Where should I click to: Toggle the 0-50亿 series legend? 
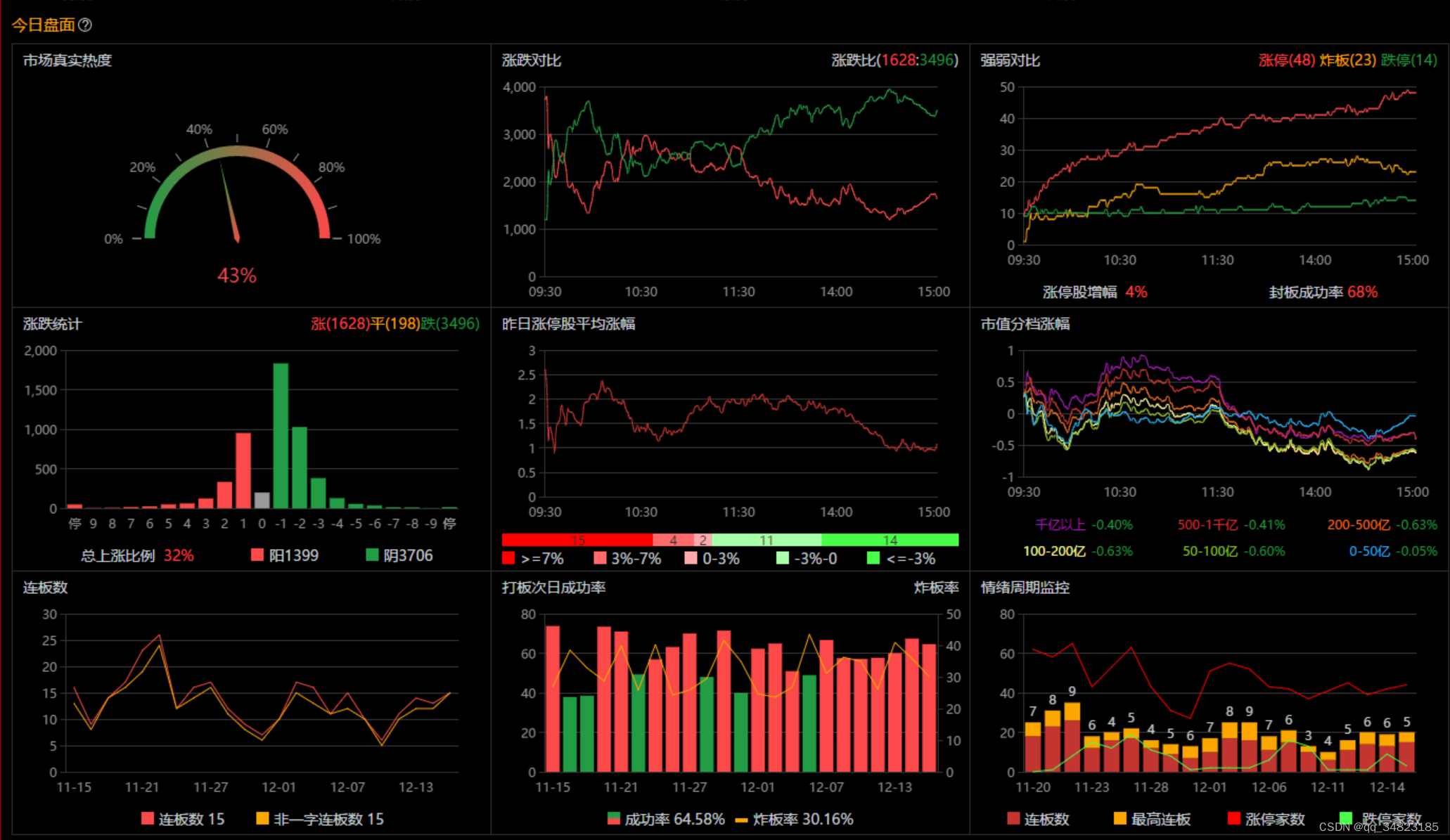[1368, 551]
